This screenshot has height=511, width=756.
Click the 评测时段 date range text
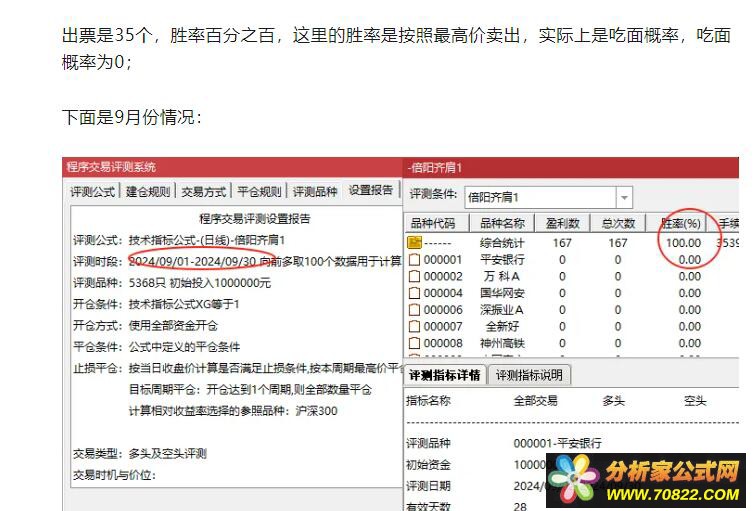point(192,261)
